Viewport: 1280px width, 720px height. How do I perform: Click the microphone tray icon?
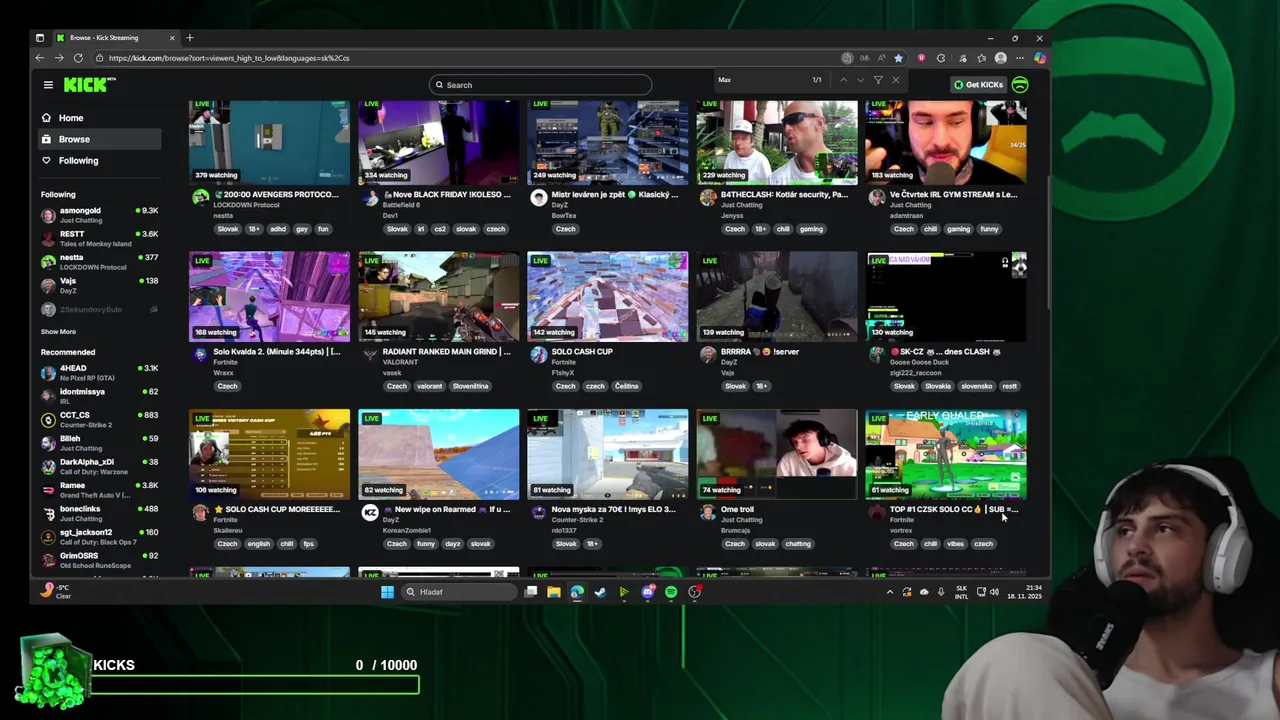coord(941,592)
